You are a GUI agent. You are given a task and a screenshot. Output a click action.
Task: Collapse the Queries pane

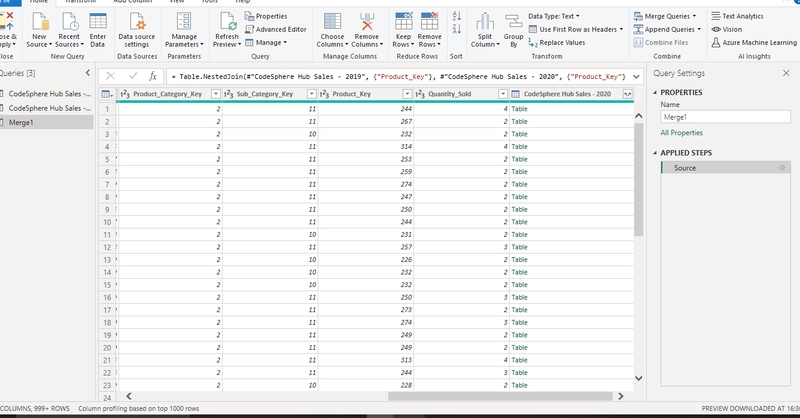click(x=88, y=73)
